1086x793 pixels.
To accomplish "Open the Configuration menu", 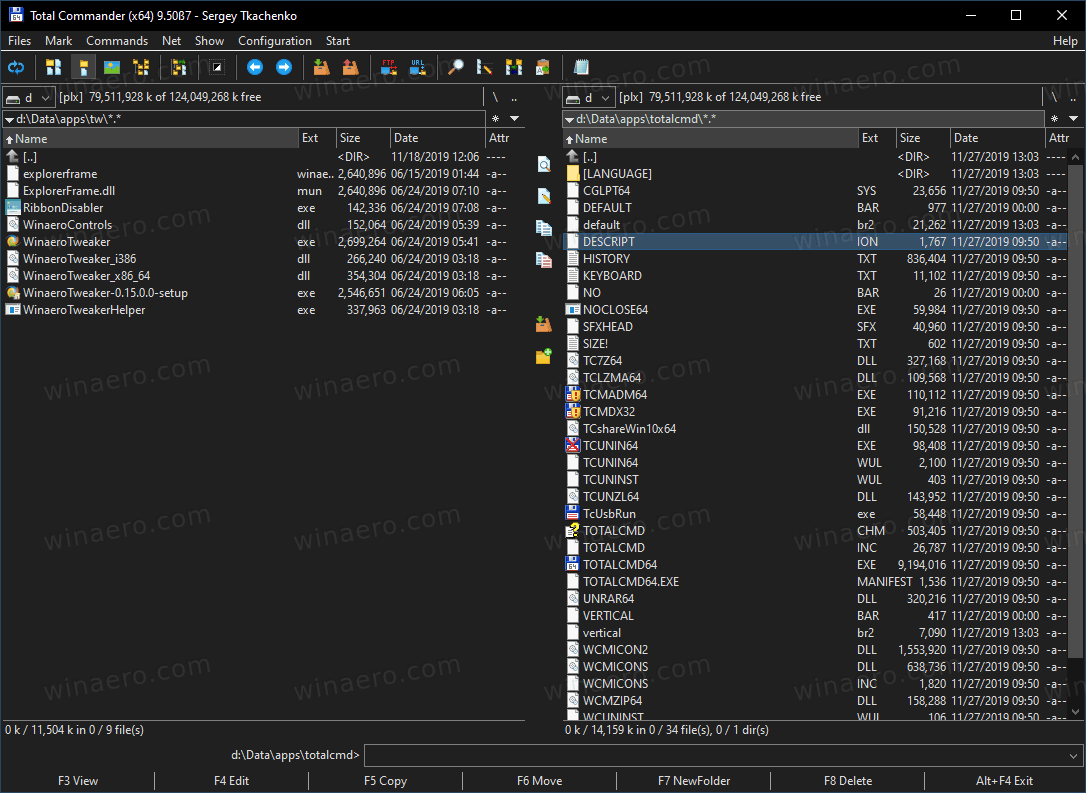I will (275, 41).
